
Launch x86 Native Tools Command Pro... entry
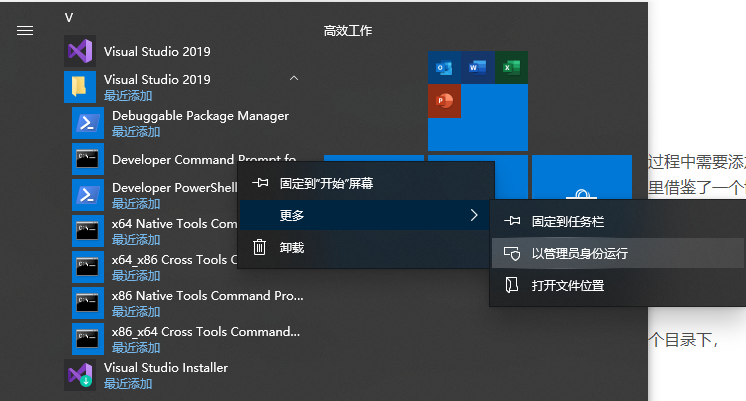[207, 296]
